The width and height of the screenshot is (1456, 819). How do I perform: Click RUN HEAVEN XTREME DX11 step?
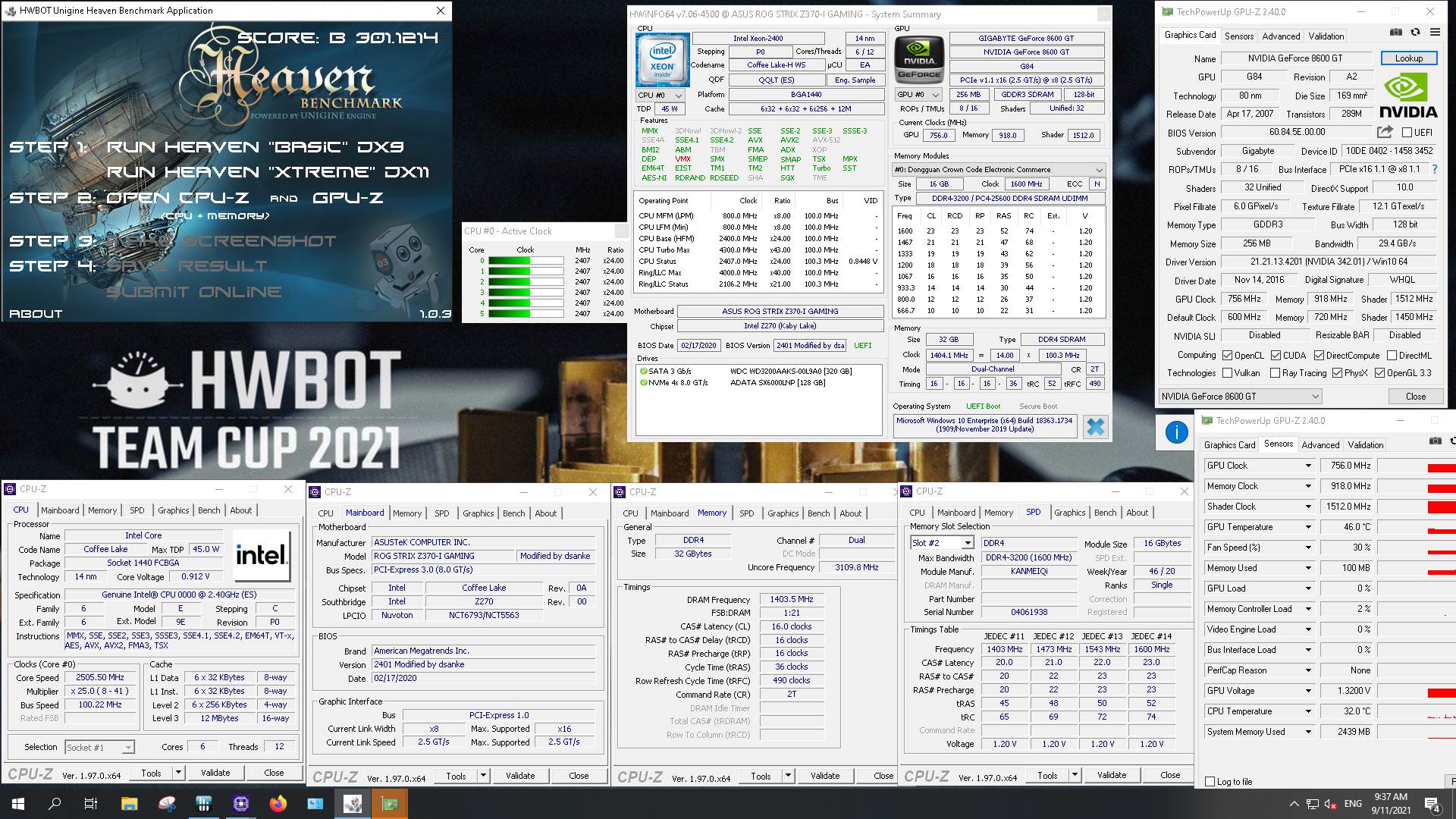coord(268,172)
